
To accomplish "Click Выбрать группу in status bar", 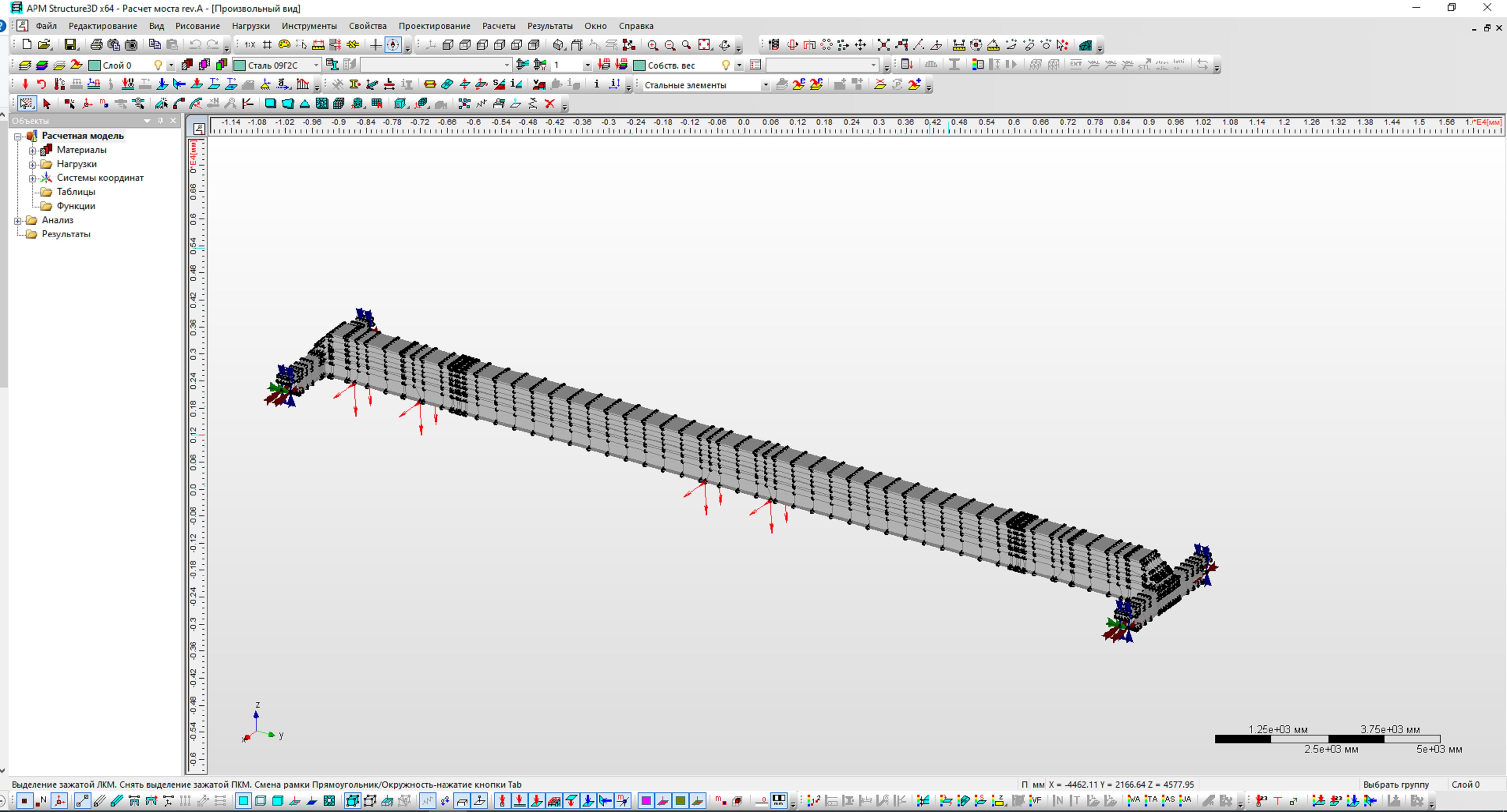I will coord(1396,785).
